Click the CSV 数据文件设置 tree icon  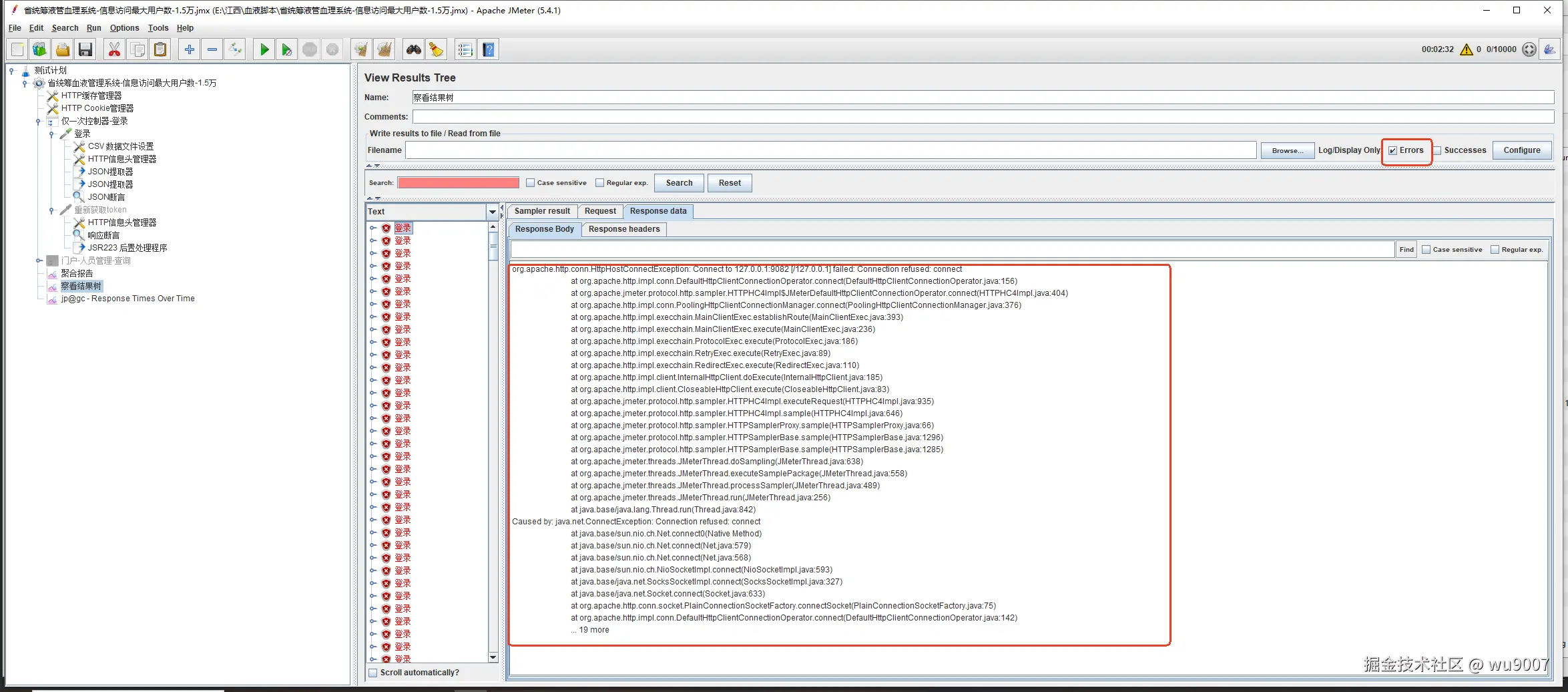coord(79,146)
